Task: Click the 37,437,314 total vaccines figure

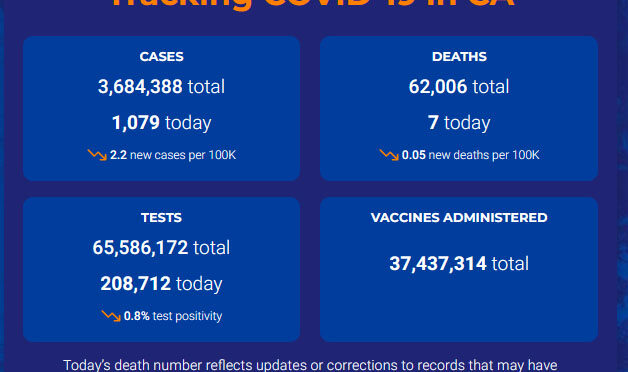Action: point(459,263)
